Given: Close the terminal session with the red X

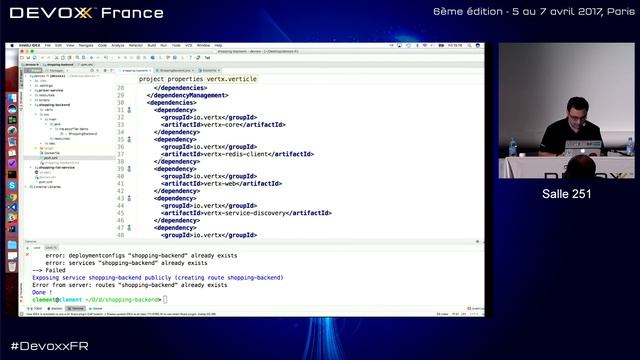Looking at the screenshot, I should click(x=27, y=254).
